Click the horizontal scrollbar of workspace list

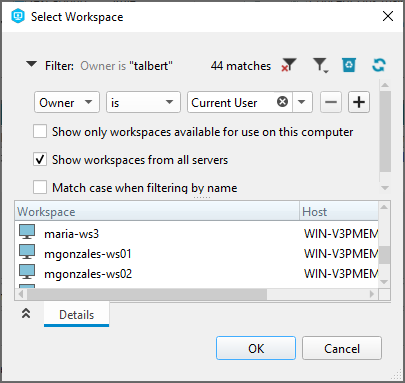(x=197, y=294)
